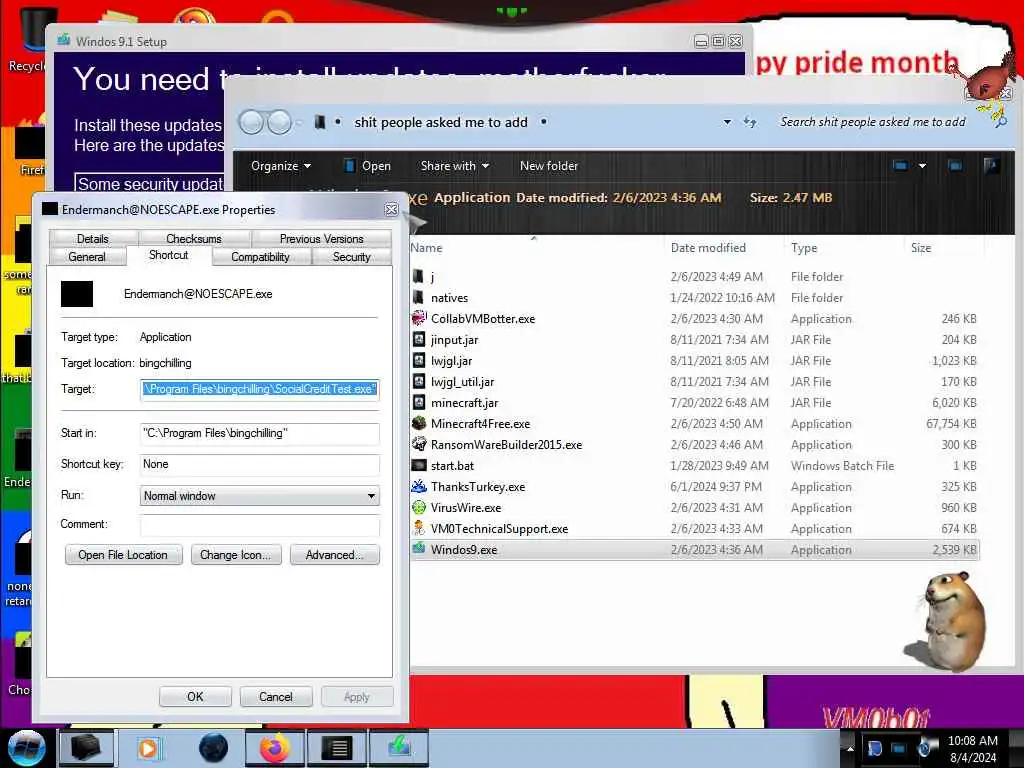Open recent pages dropdown near nav buttons

298,122
